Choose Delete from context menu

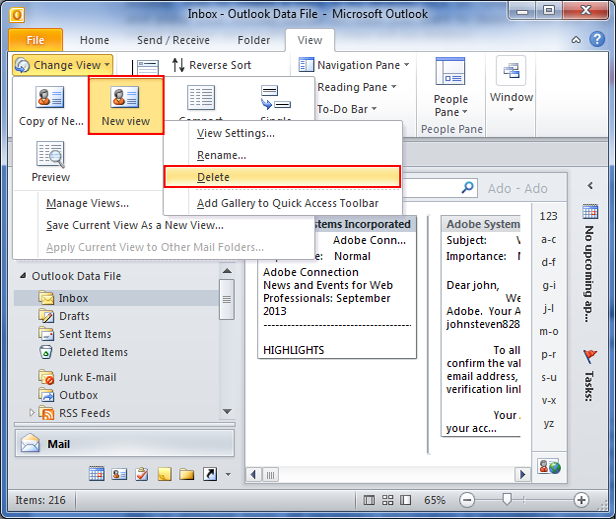pyautogui.click(x=282, y=177)
